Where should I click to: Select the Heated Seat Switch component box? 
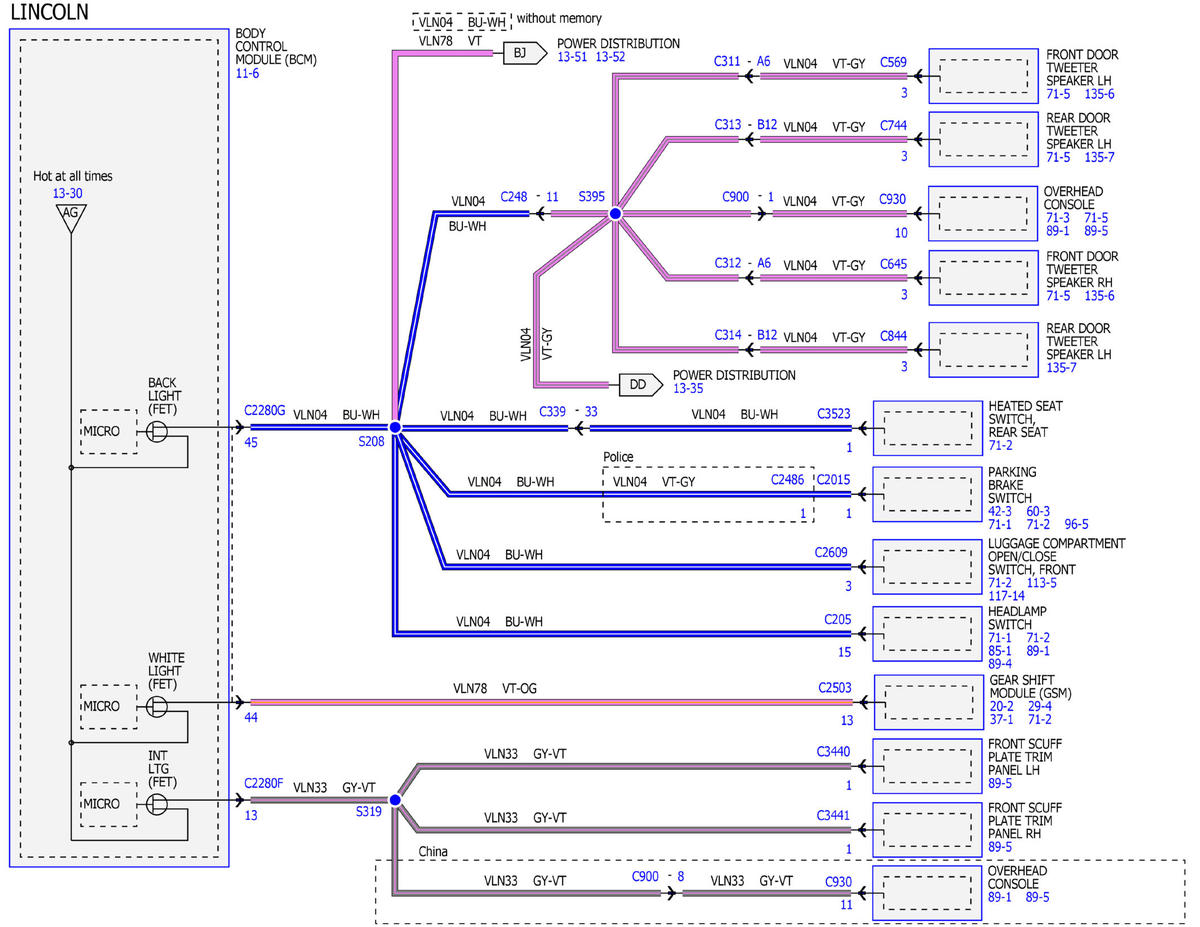tap(928, 428)
